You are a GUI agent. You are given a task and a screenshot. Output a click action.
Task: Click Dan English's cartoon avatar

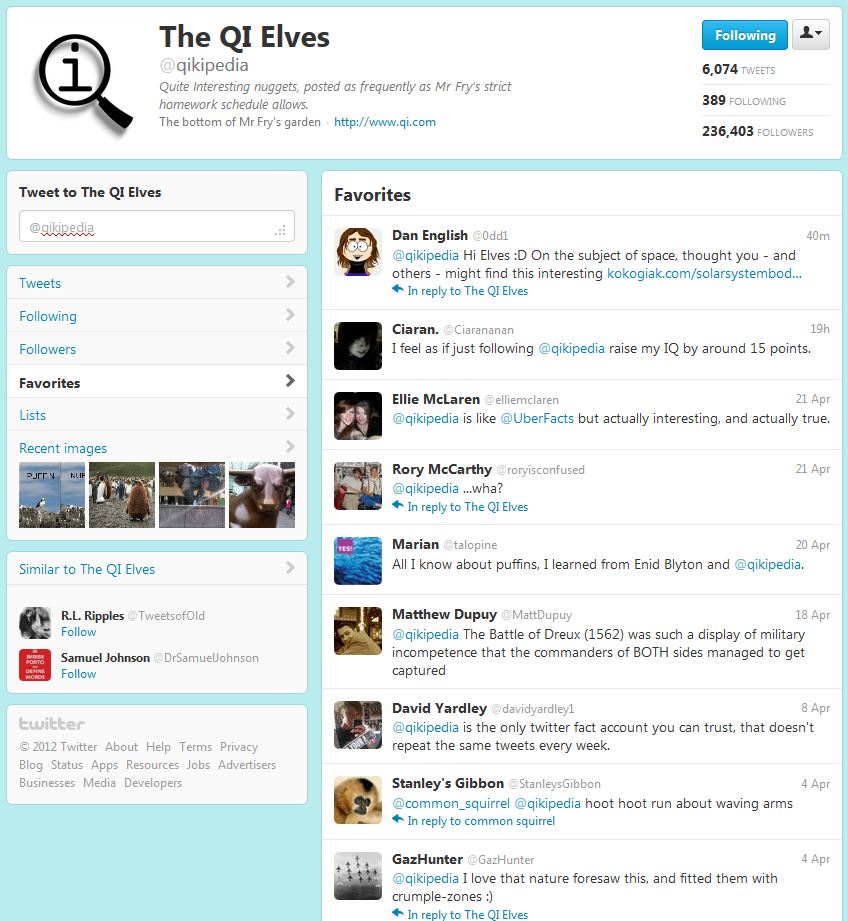click(358, 251)
